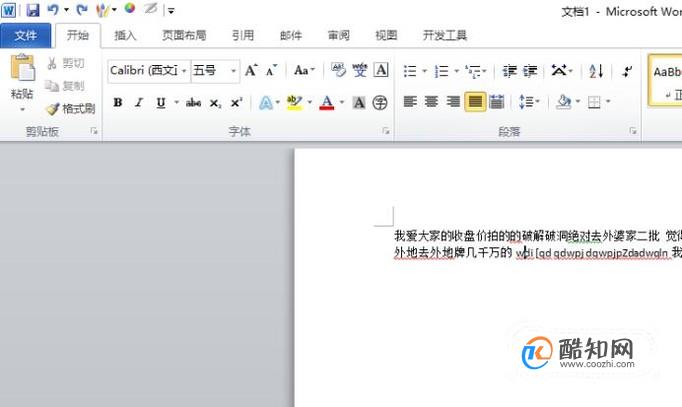Open the Calibri font name dropdown
Screen dimensions: 682x407
click(x=184, y=71)
